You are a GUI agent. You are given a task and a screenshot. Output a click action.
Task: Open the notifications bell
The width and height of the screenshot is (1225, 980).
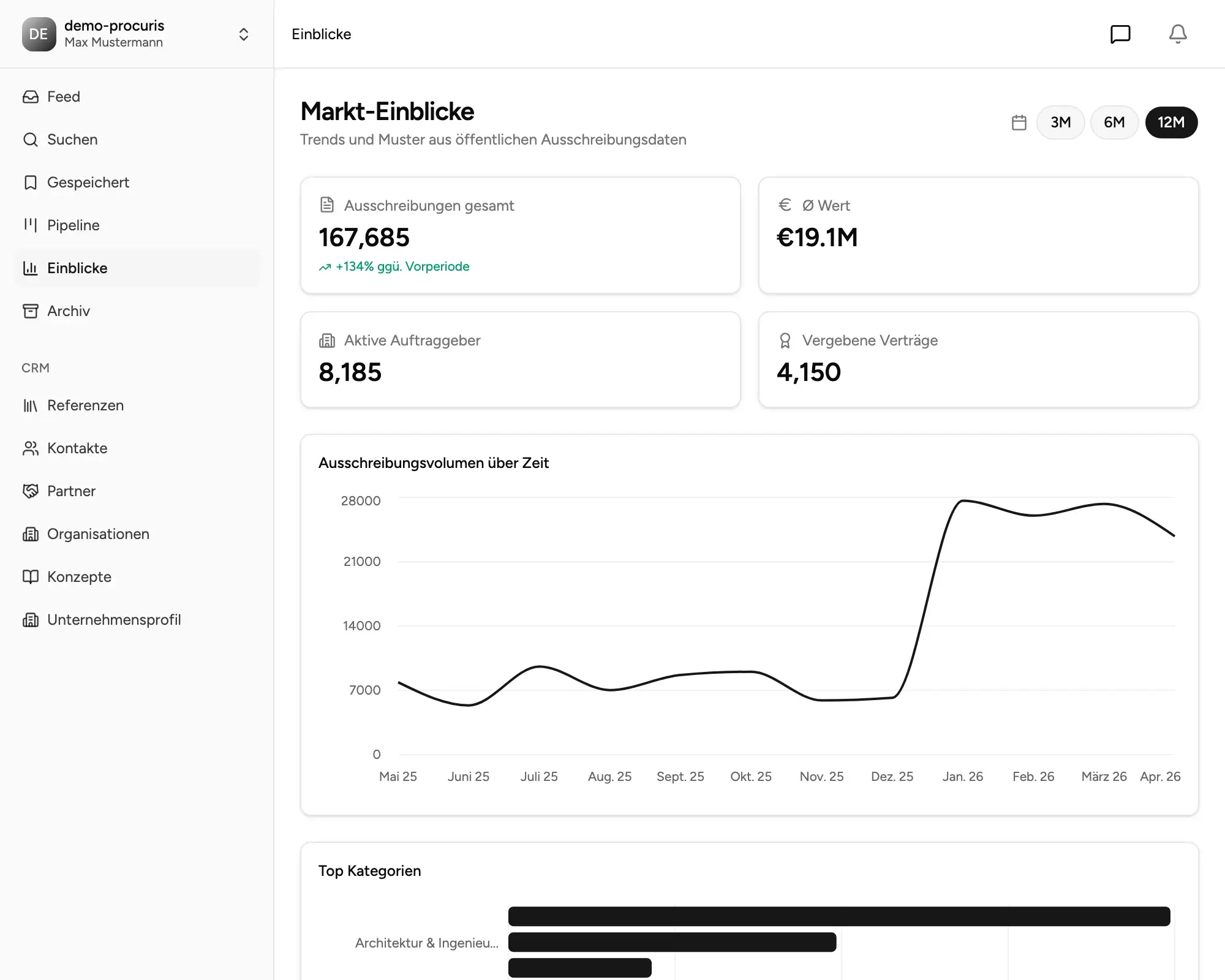tap(1178, 34)
